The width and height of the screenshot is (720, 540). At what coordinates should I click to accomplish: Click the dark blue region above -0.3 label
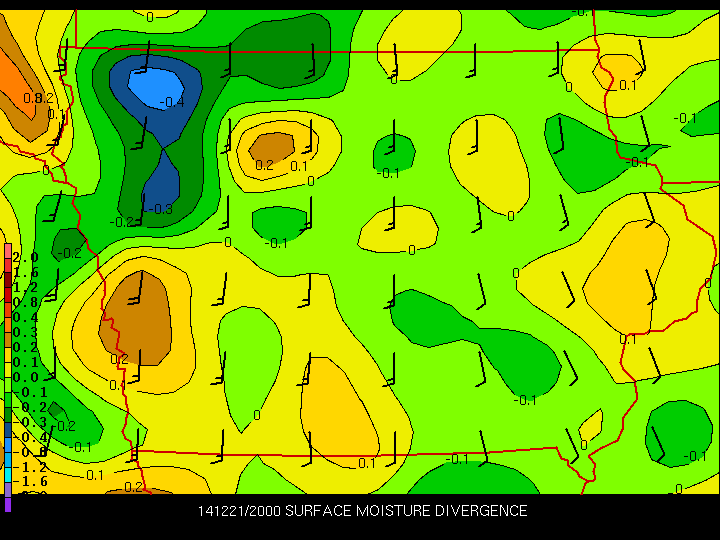click(x=162, y=178)
